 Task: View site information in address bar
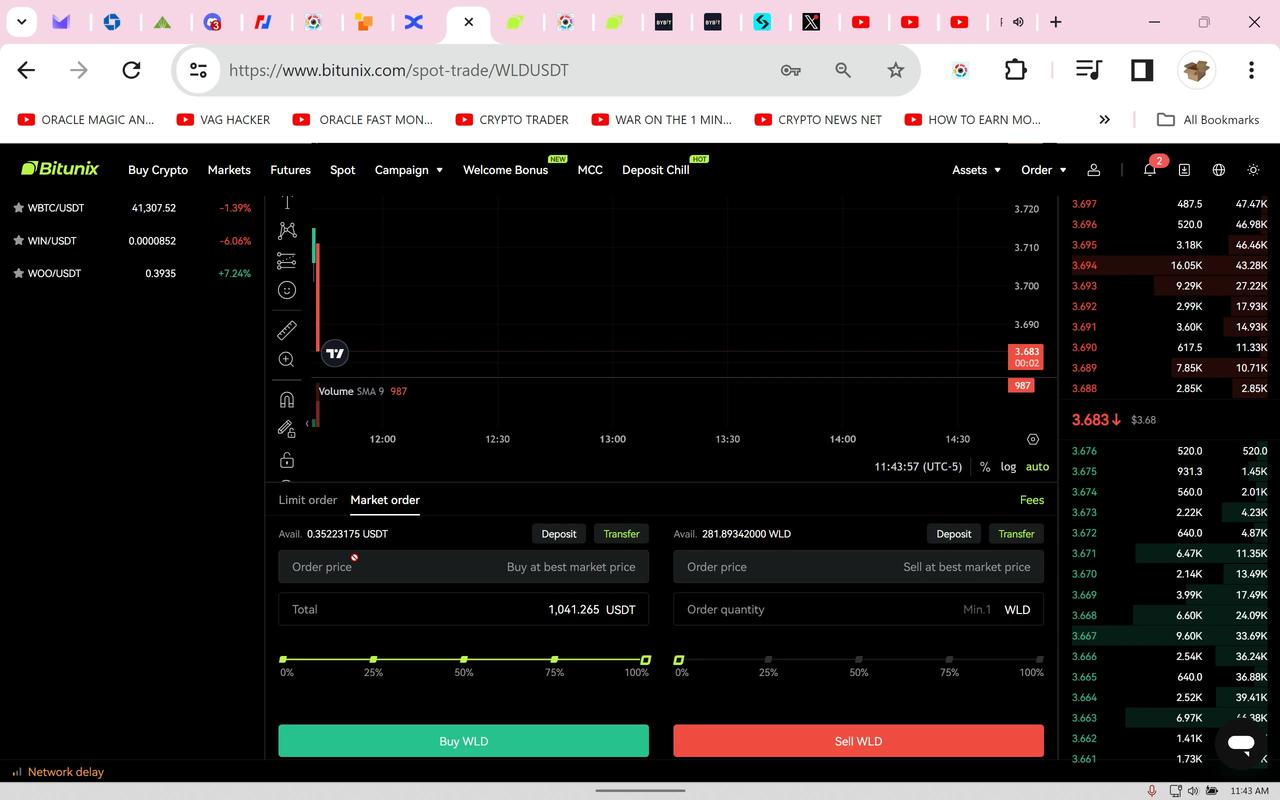click(x=198, y=70)
